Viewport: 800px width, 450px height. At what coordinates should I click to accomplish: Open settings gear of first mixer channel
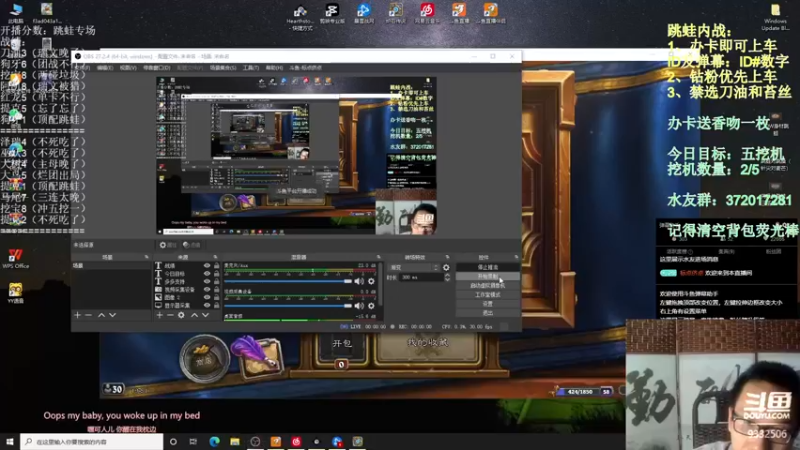click(x=371, y=281)
